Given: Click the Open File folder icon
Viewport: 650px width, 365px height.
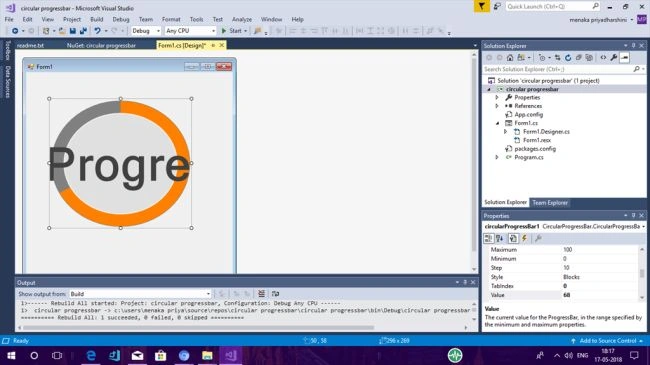Looking at the screenshot, I should point(62,31).
